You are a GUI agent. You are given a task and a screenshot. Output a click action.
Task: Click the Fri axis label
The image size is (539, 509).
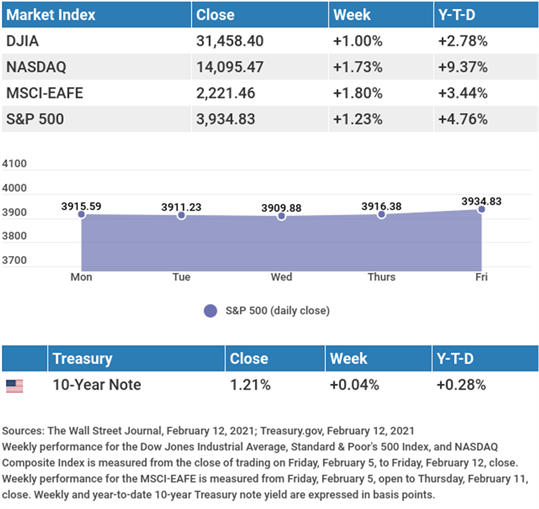point(481,277)
